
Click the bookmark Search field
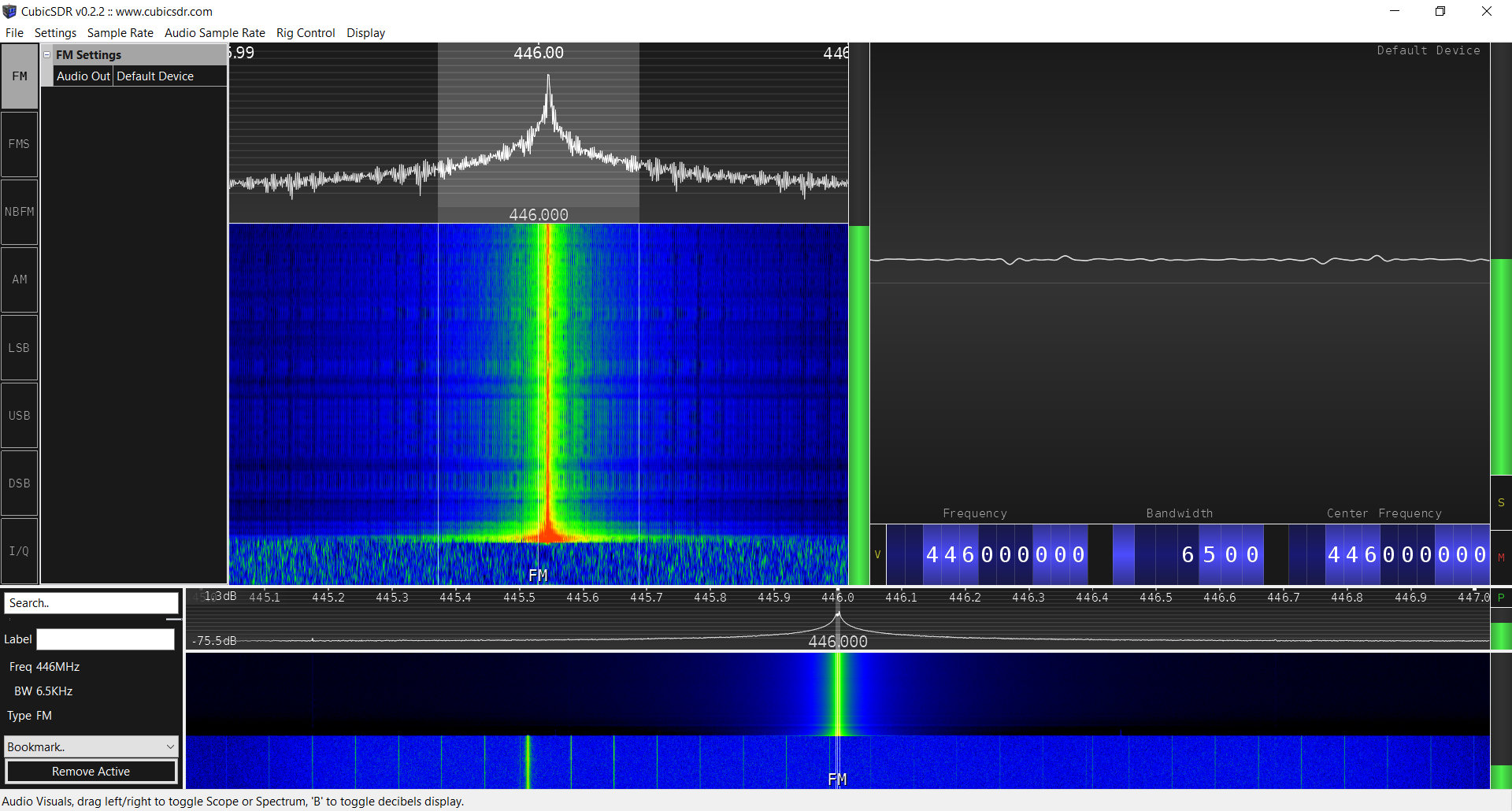pos(91,603)
